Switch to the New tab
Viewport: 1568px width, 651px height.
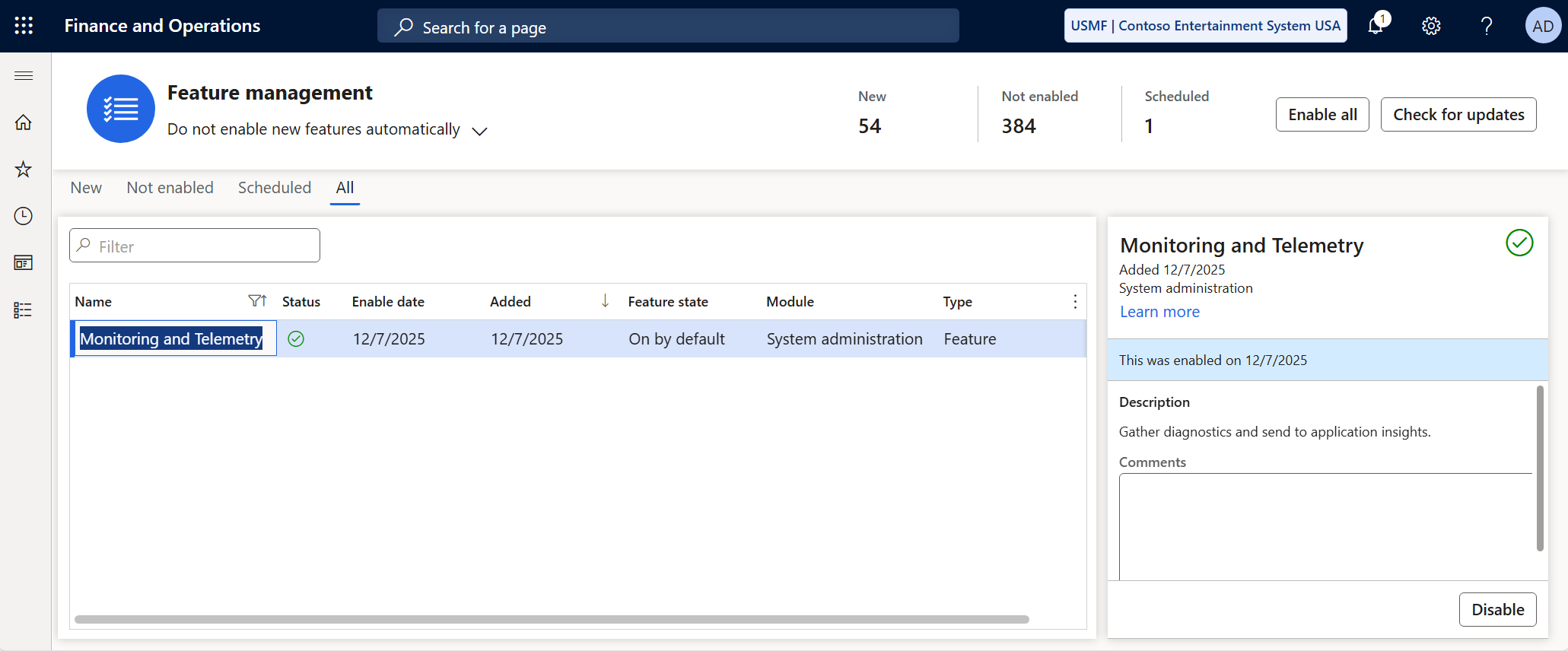(x=86, y=188)
